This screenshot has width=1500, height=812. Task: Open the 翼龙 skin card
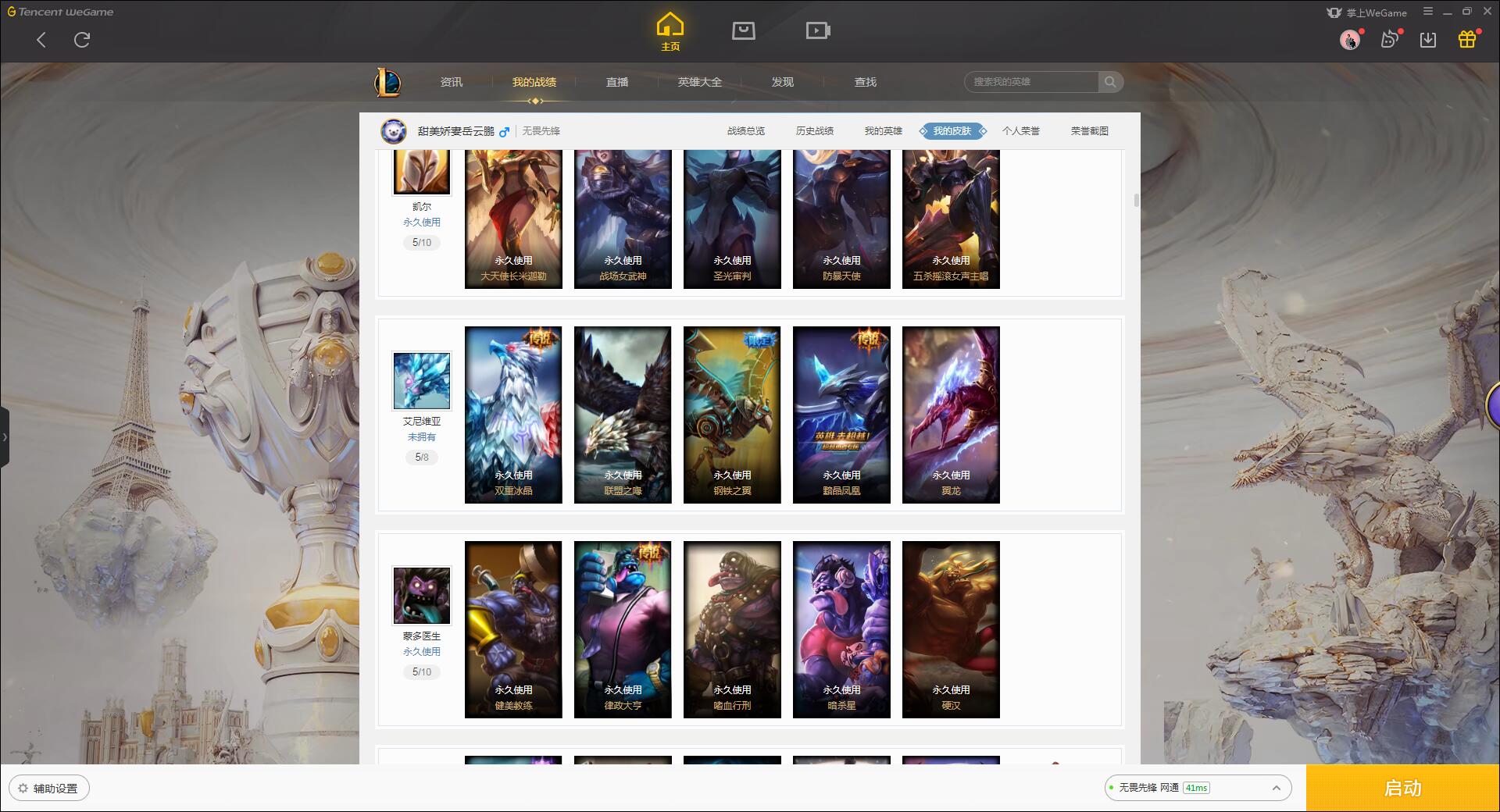point(951,415)
